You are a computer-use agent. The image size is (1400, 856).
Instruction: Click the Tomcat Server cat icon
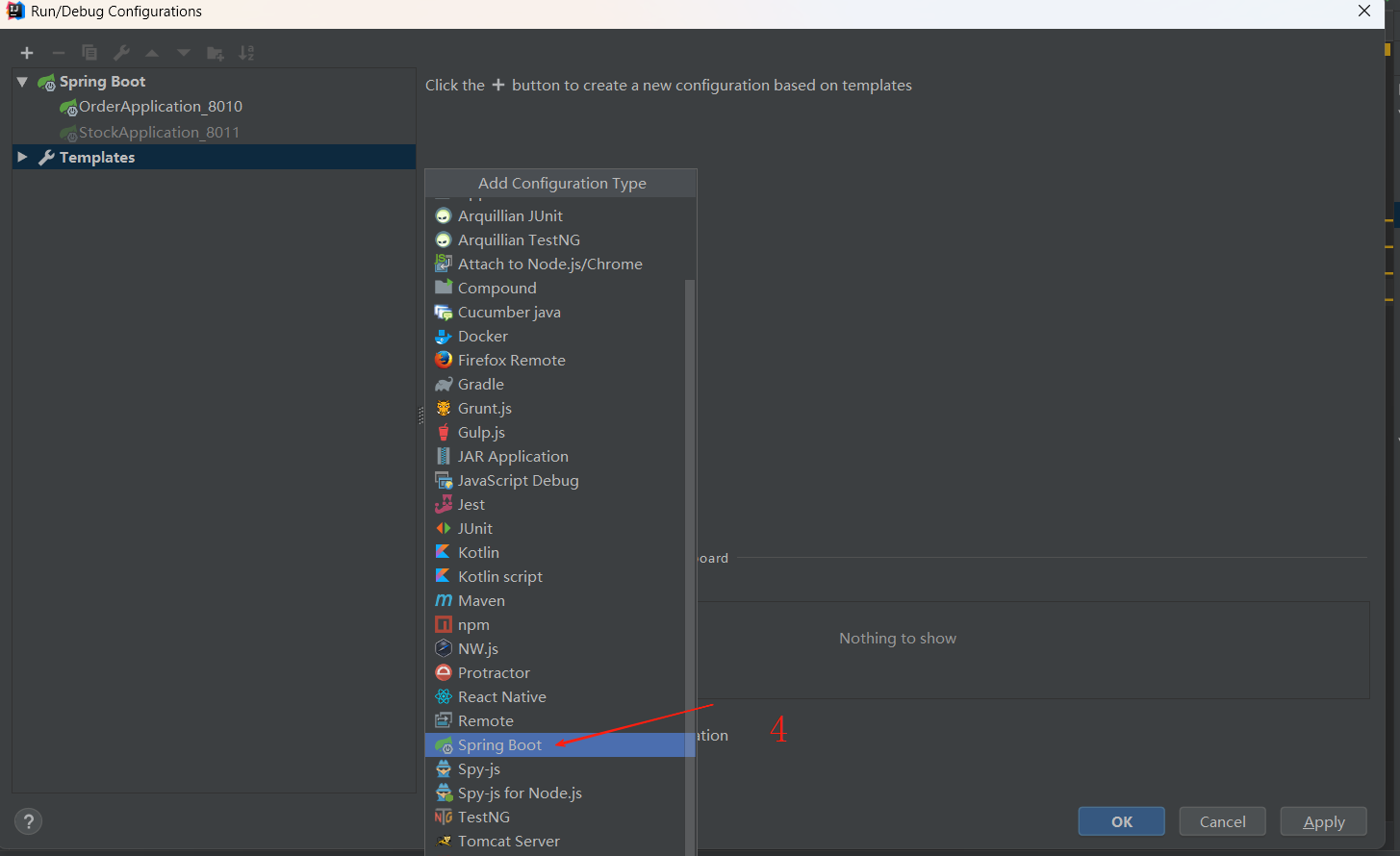(x=444, y=841)
